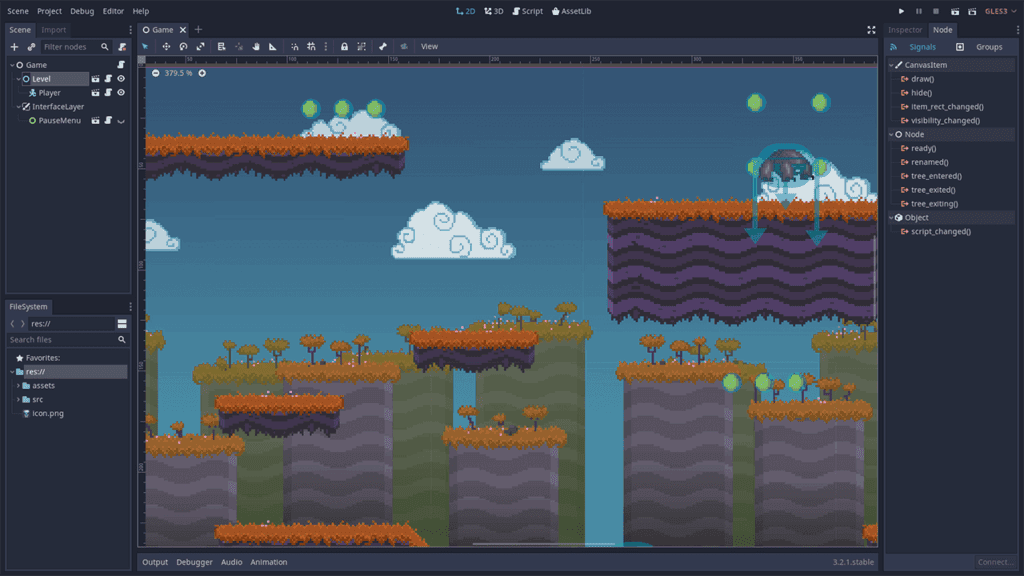Open script attached to Player node

pyautogui.click(x=108, y=93)
